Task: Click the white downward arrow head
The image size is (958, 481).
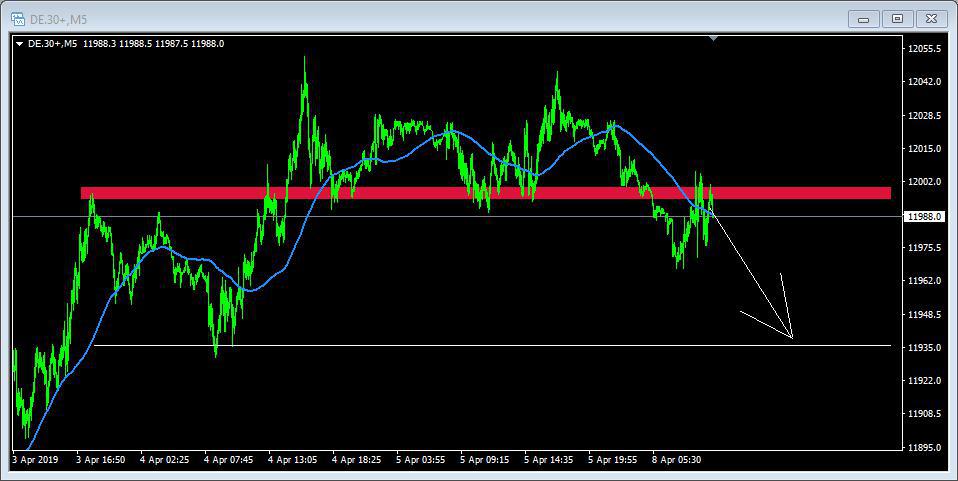Action: (790, 336)
